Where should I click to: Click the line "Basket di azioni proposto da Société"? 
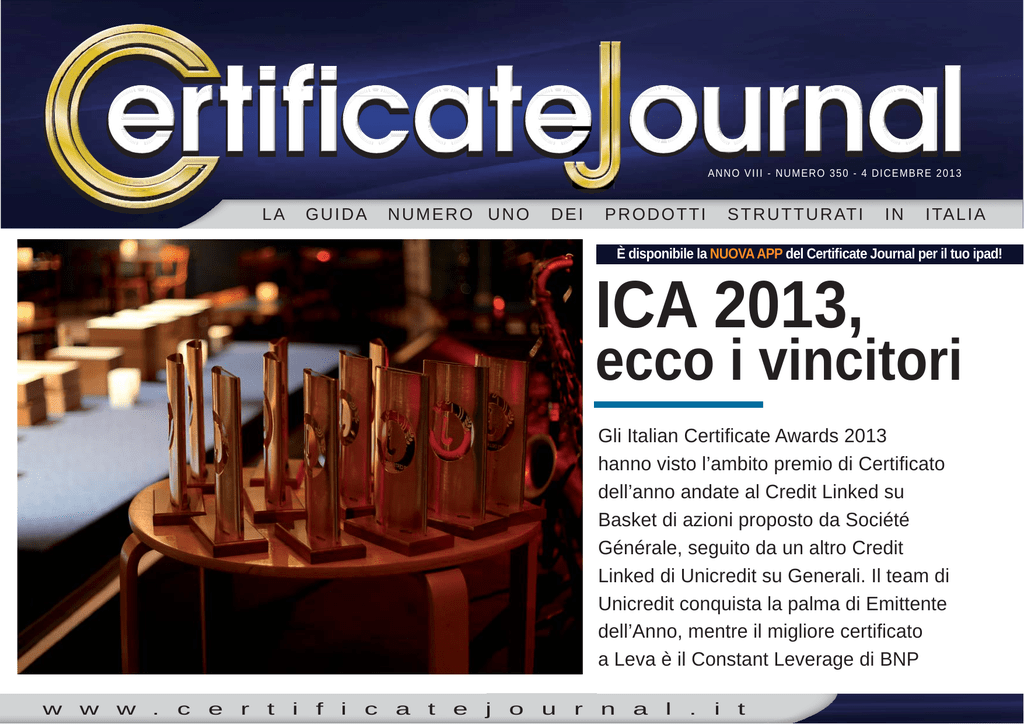754,520
